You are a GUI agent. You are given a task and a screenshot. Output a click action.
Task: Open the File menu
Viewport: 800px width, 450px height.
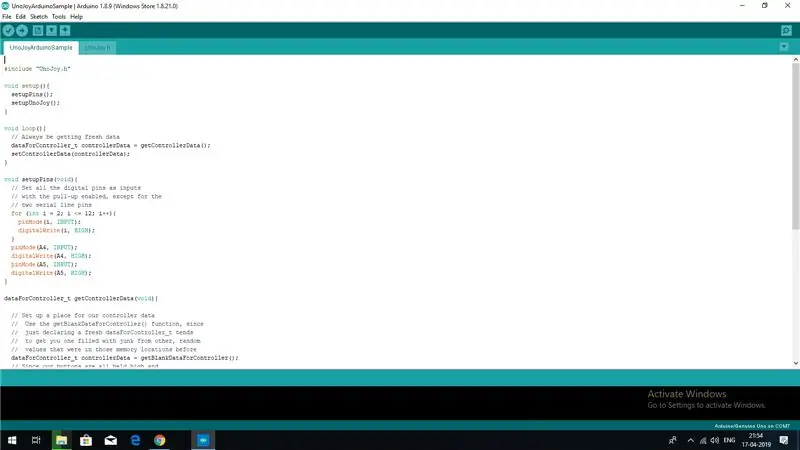7,16
